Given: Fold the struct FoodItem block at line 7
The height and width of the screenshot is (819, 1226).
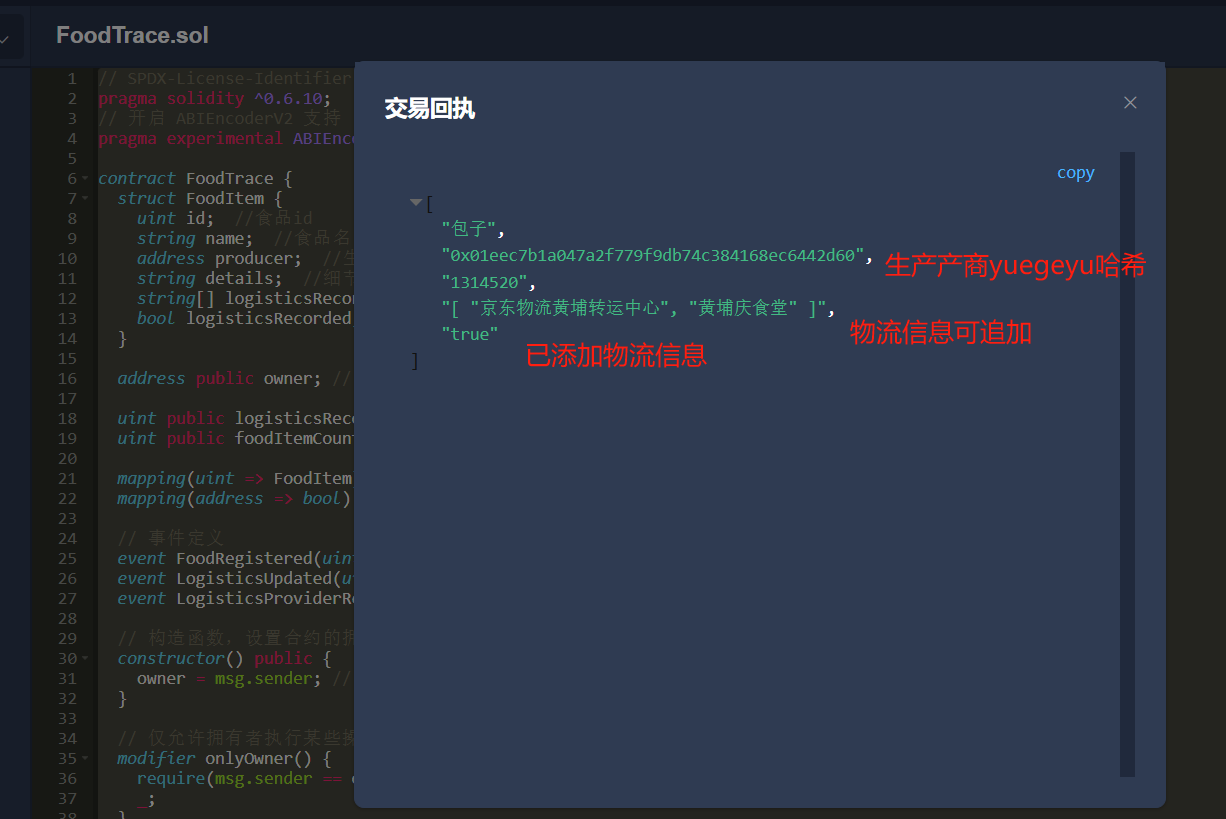Looking at the screenshot, I should click(x=85, y=199).
